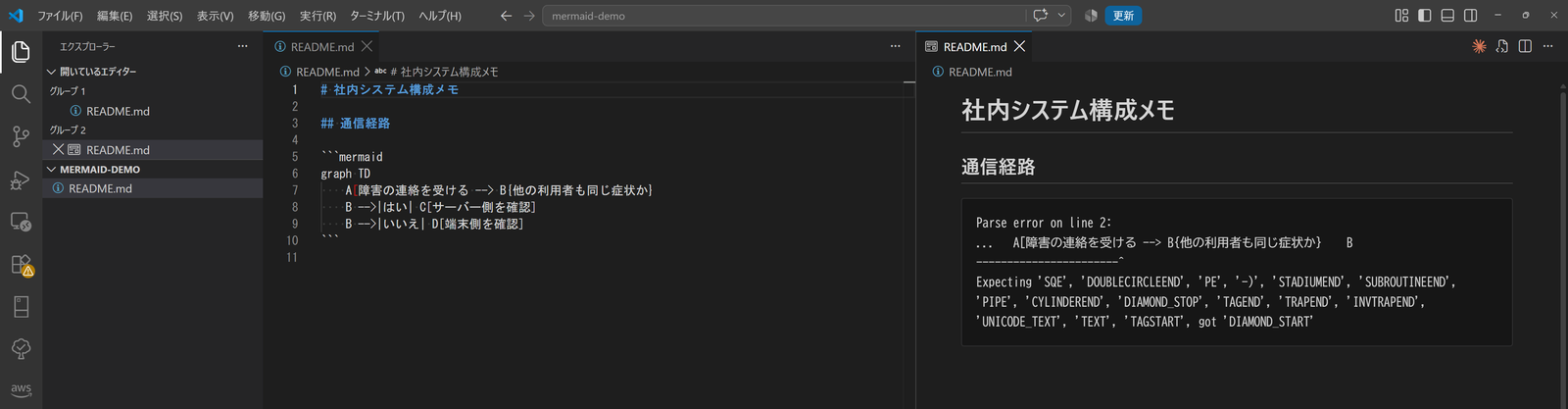
Task: Open README.md under MERMAID-DEMO folder
Action: click(x=100, y=188)
